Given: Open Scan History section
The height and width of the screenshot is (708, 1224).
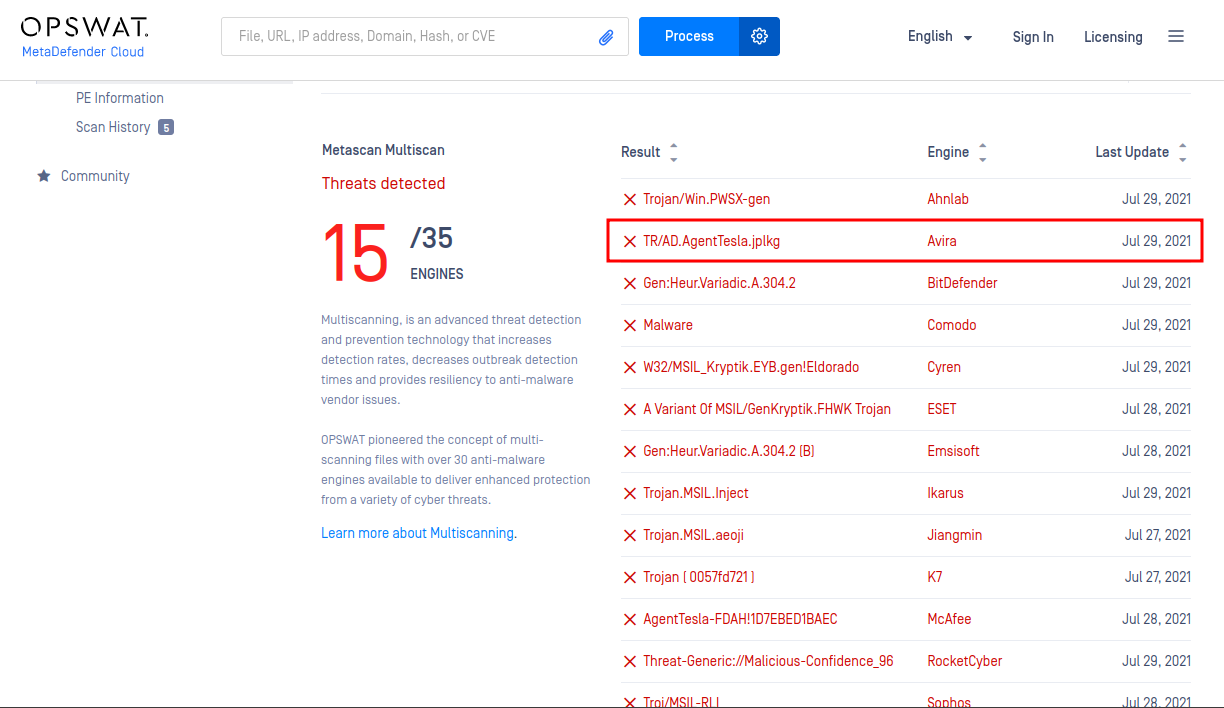Looking at the screenshot, I should pyautogui.click(x=113, y=127).
